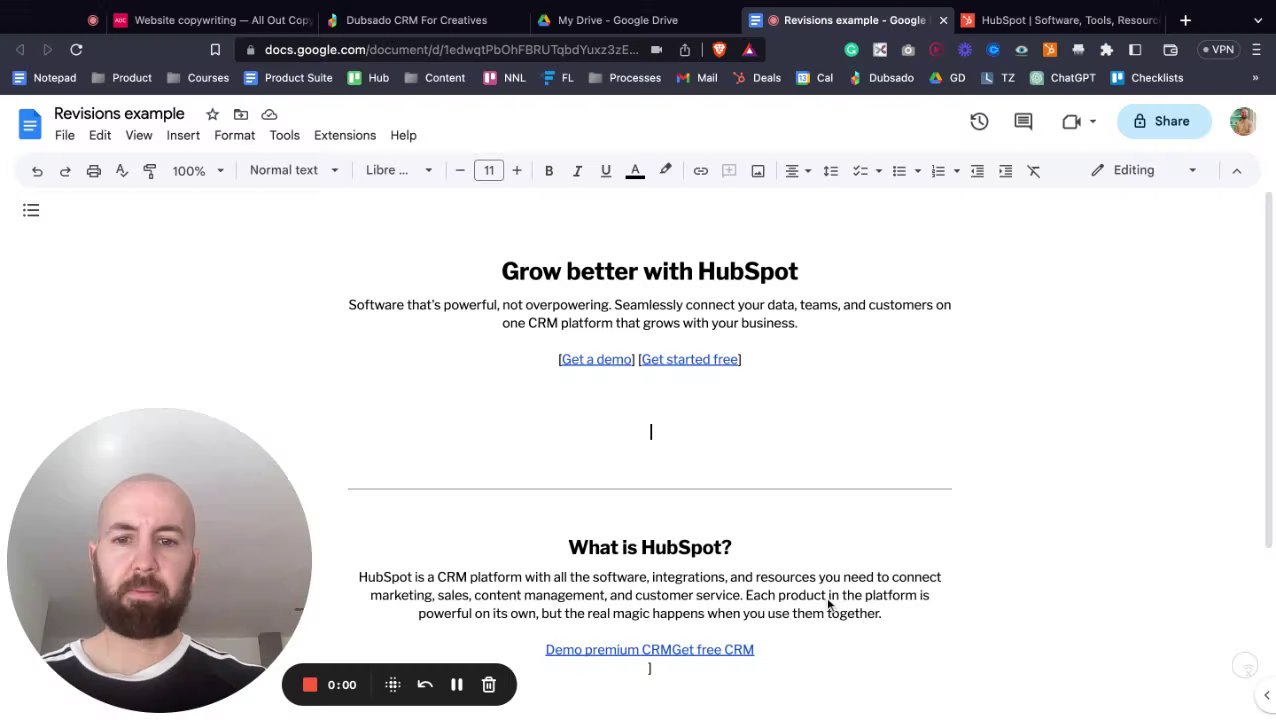
Task: Click the Meet camera icon
Action: pyautogui.click(x=1072, y=121)
